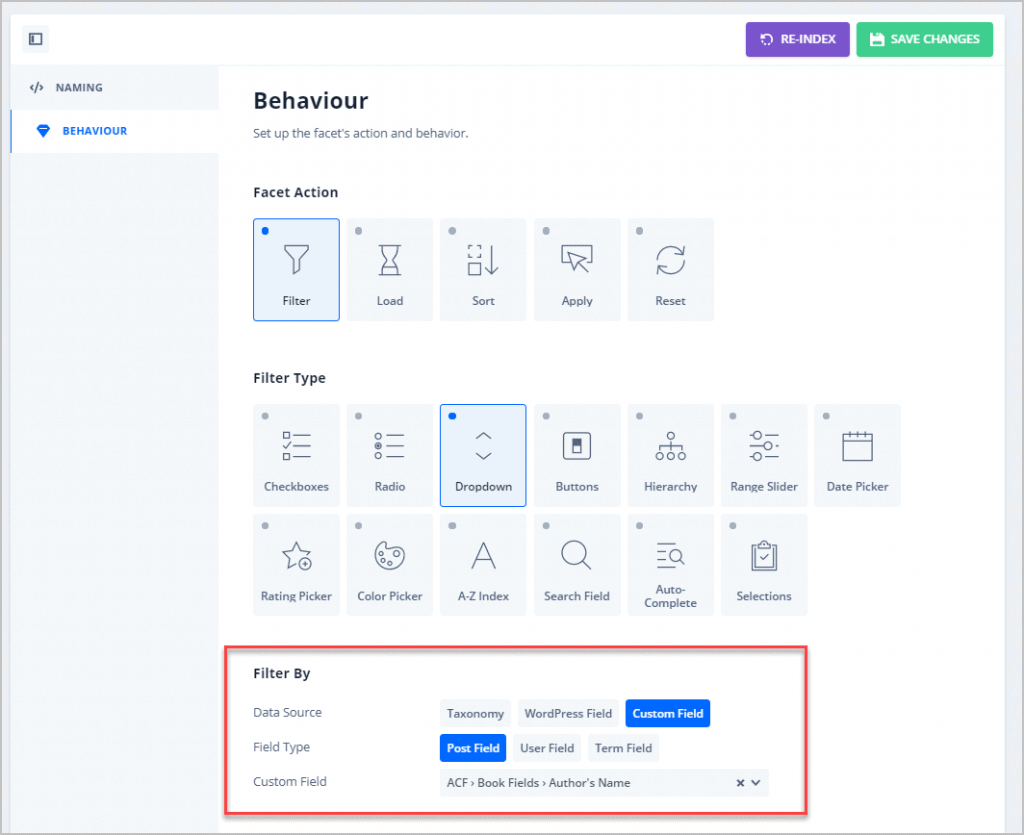The height and width of the screenshot is (835, 1024).
Task: Select the Hierarchy filter type
Action: tap(670, 455)
